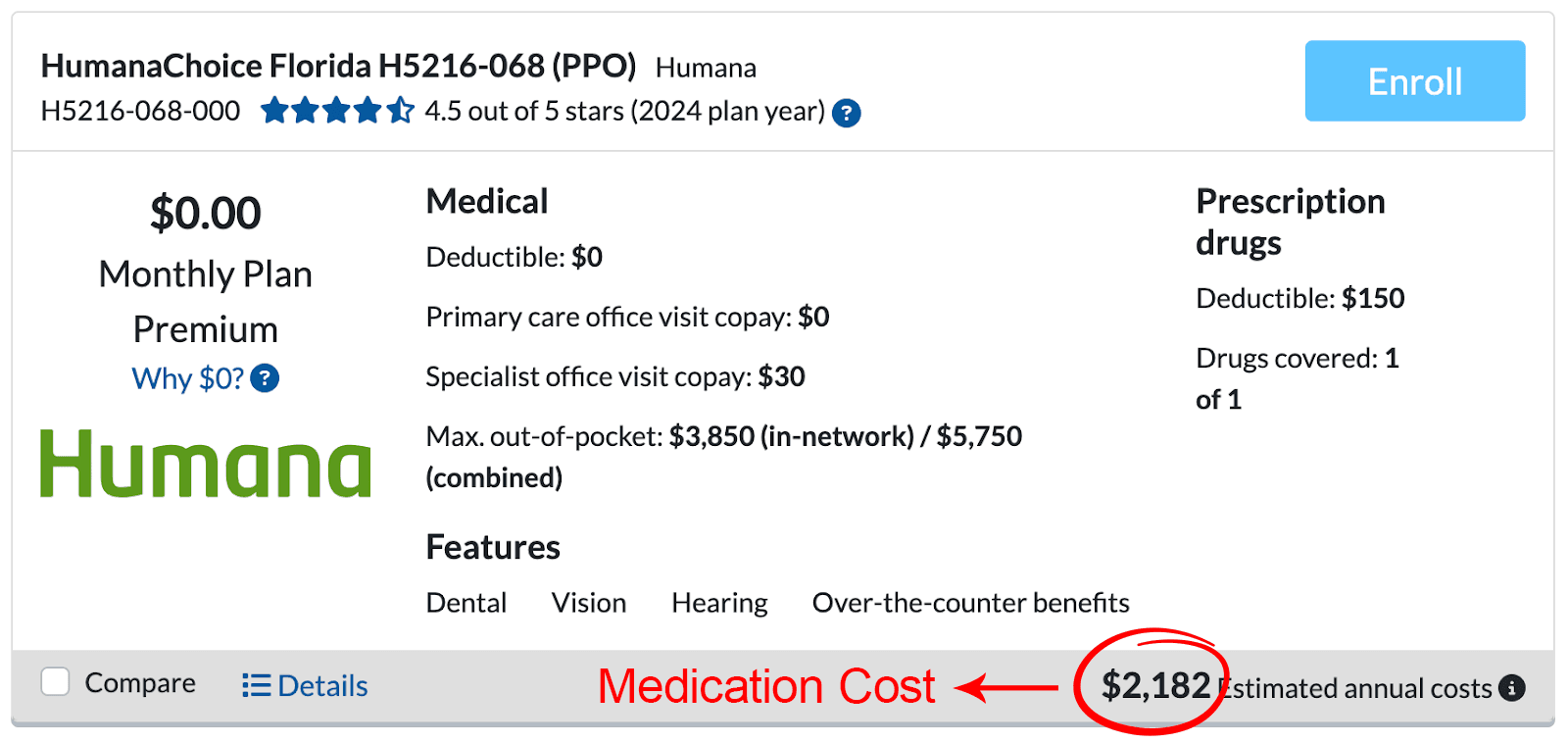Open the Why $0? link
This screenshot has width=1568, height=743.
(186, 378)
